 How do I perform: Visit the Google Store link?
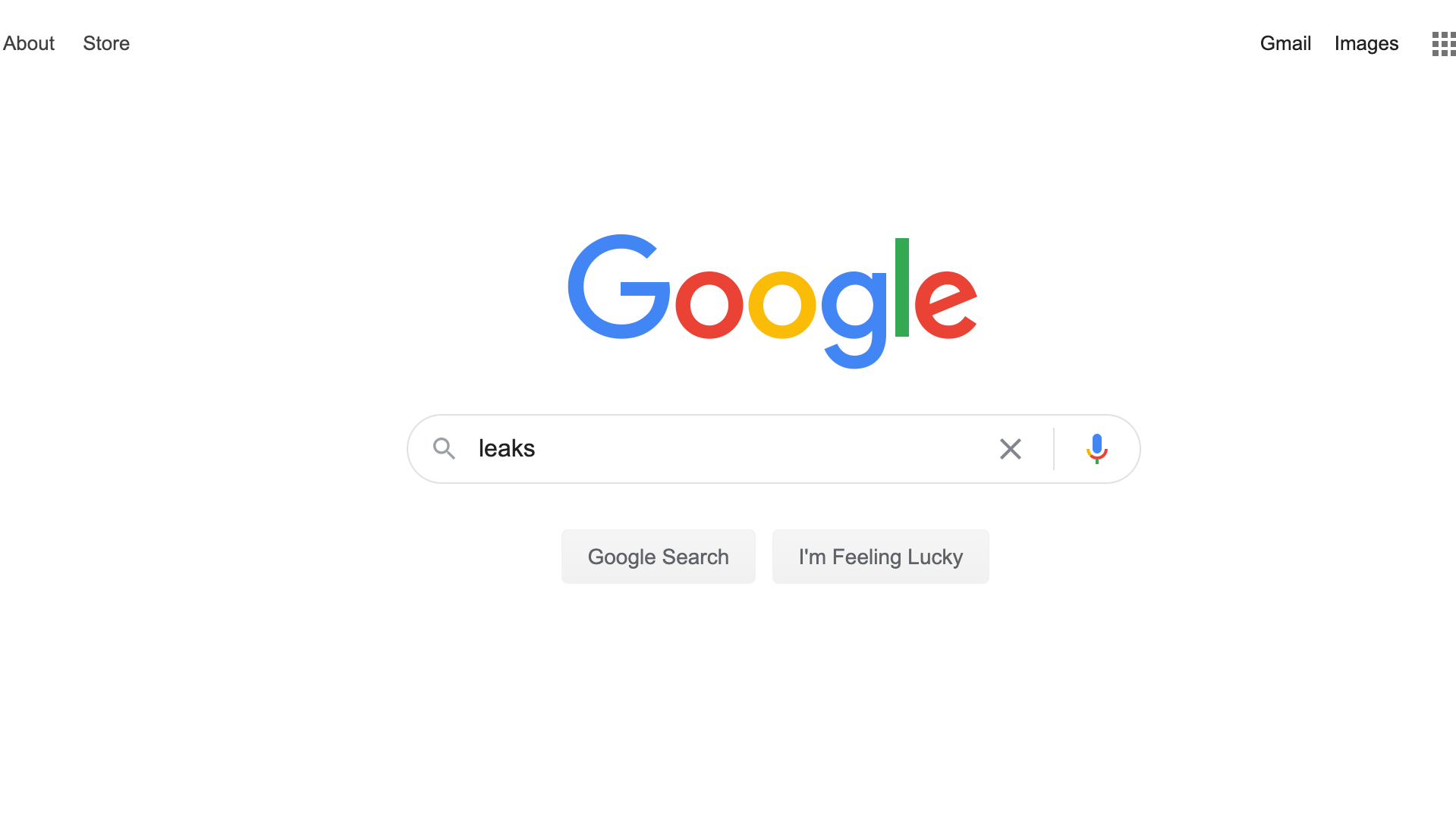[106, 43]
